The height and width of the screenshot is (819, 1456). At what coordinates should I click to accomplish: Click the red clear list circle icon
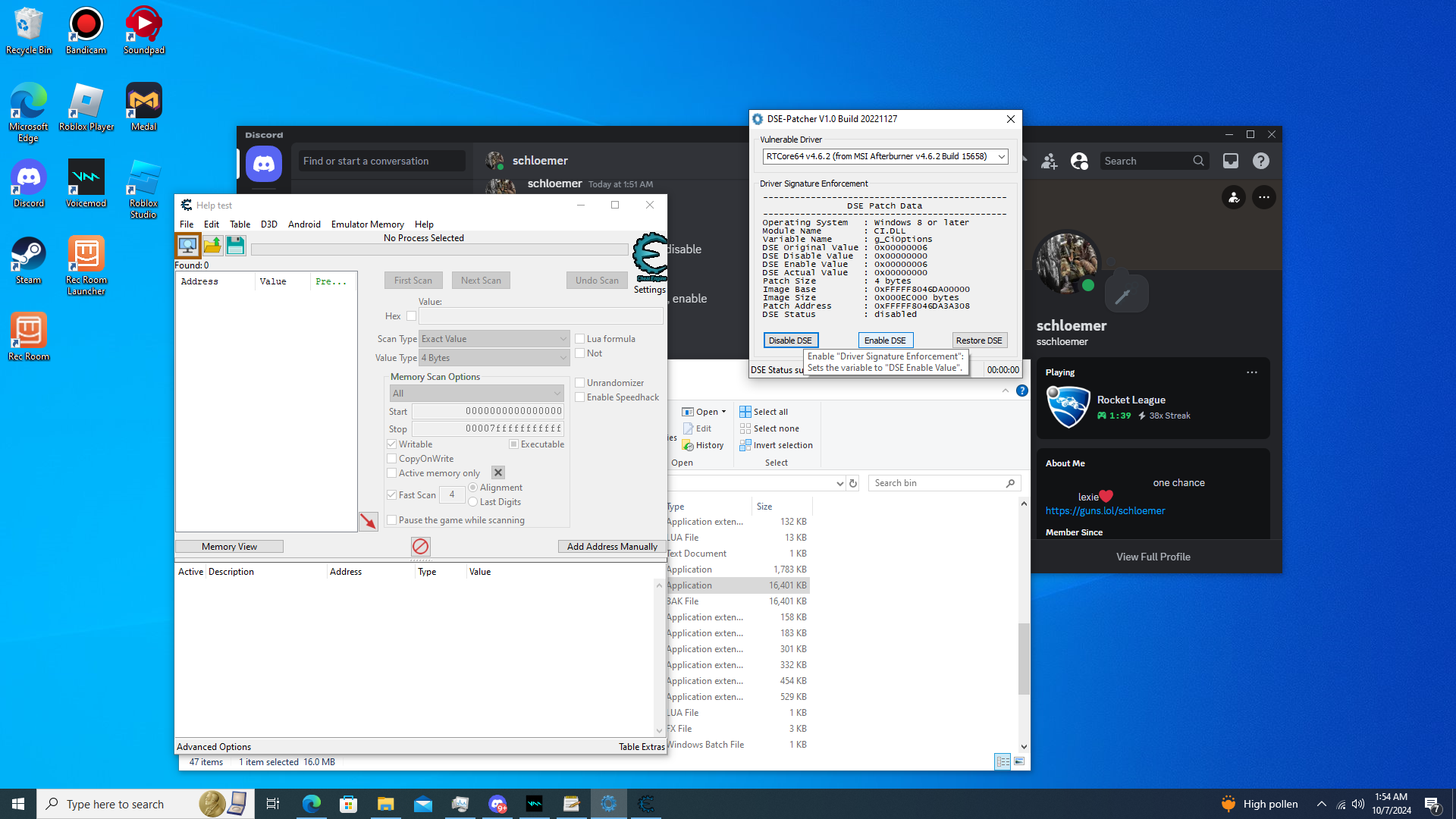[x=420, y=547]
